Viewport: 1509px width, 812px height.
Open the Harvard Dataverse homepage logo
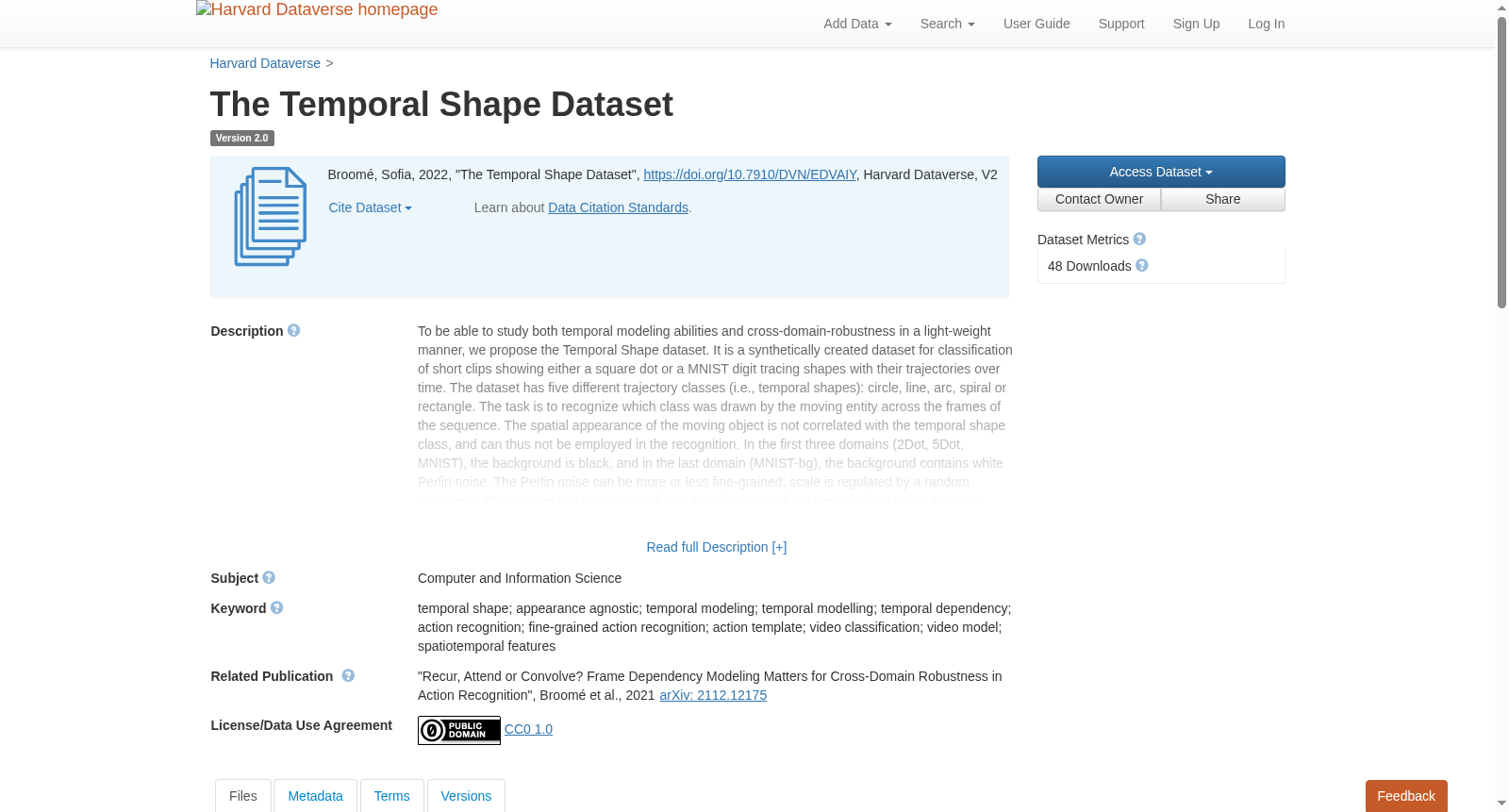pos(317,10)
